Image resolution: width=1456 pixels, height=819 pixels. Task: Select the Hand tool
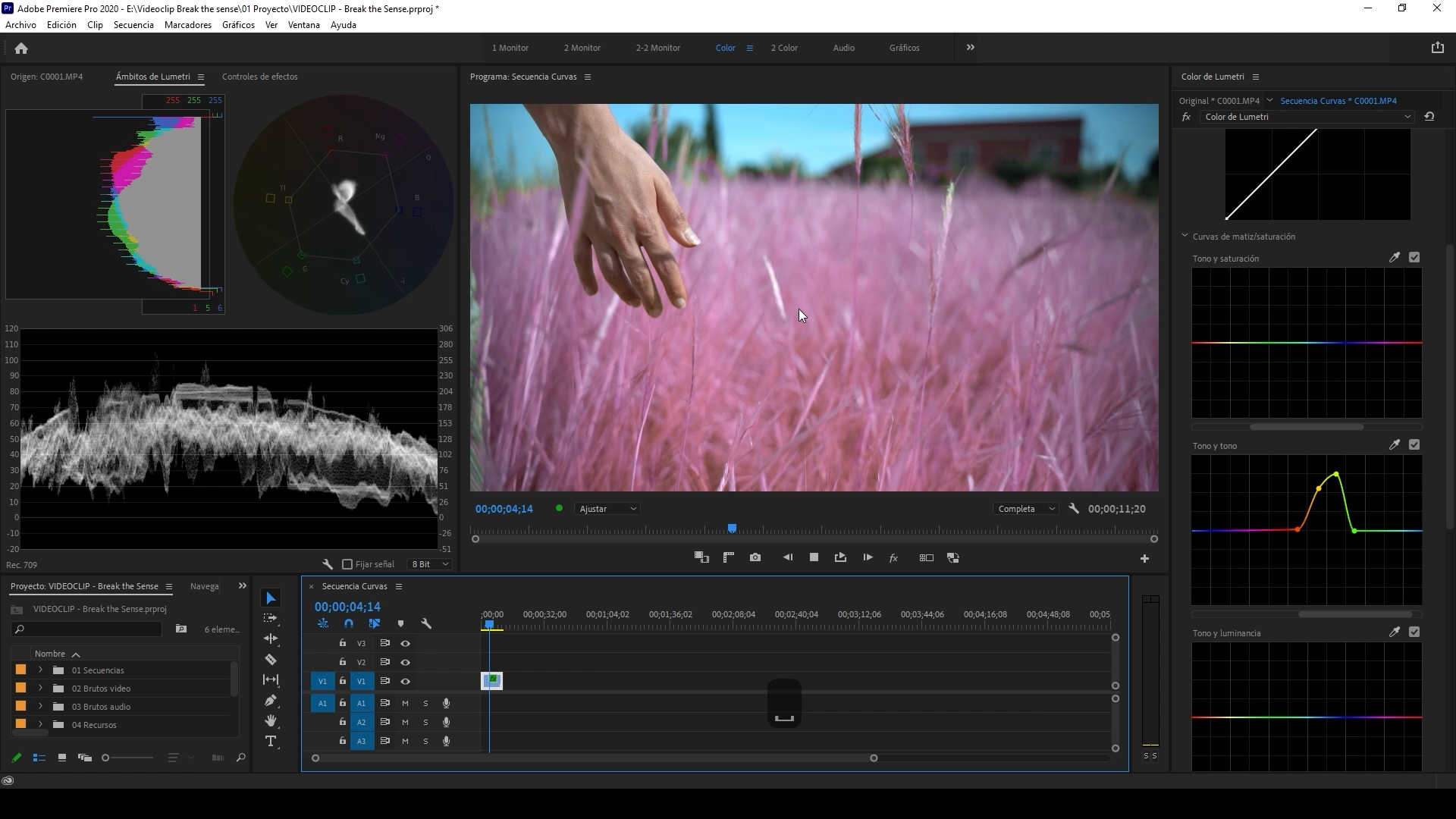tap(271, 721)
